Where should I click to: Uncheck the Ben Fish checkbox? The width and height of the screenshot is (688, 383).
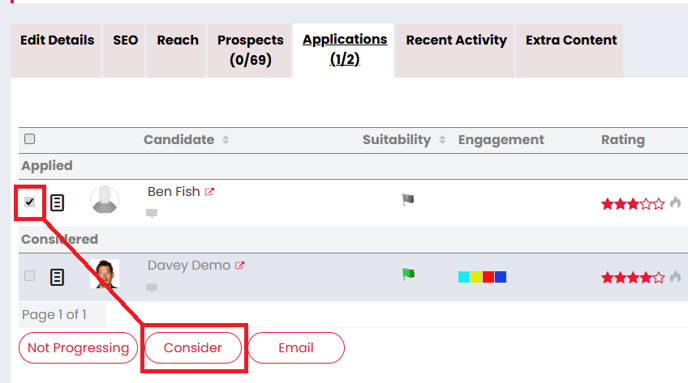pyautogui.click(x=29, y=202)
